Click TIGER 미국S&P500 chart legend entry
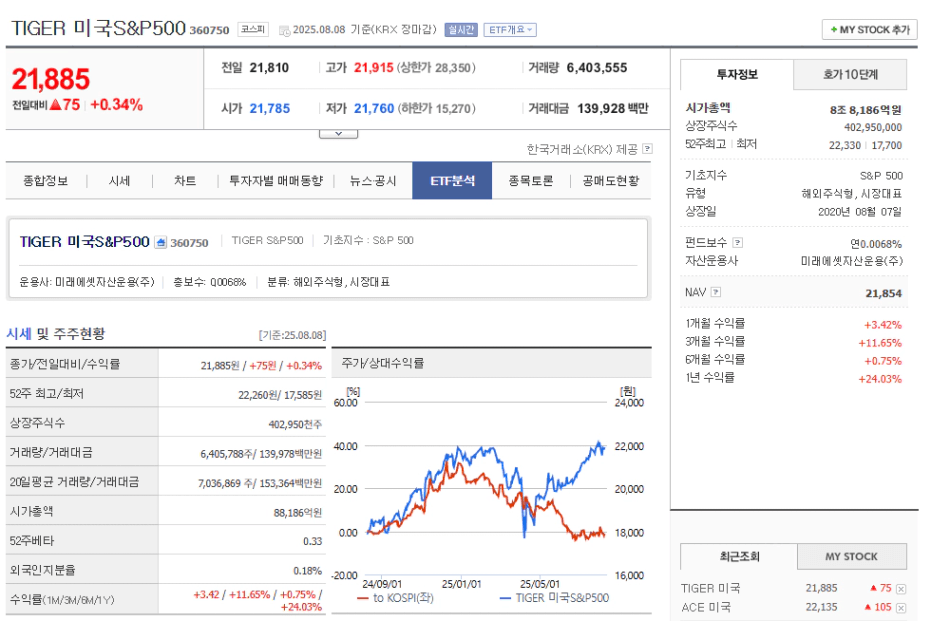The height and width of the screenshot is (621, 931). pos(555,598)
